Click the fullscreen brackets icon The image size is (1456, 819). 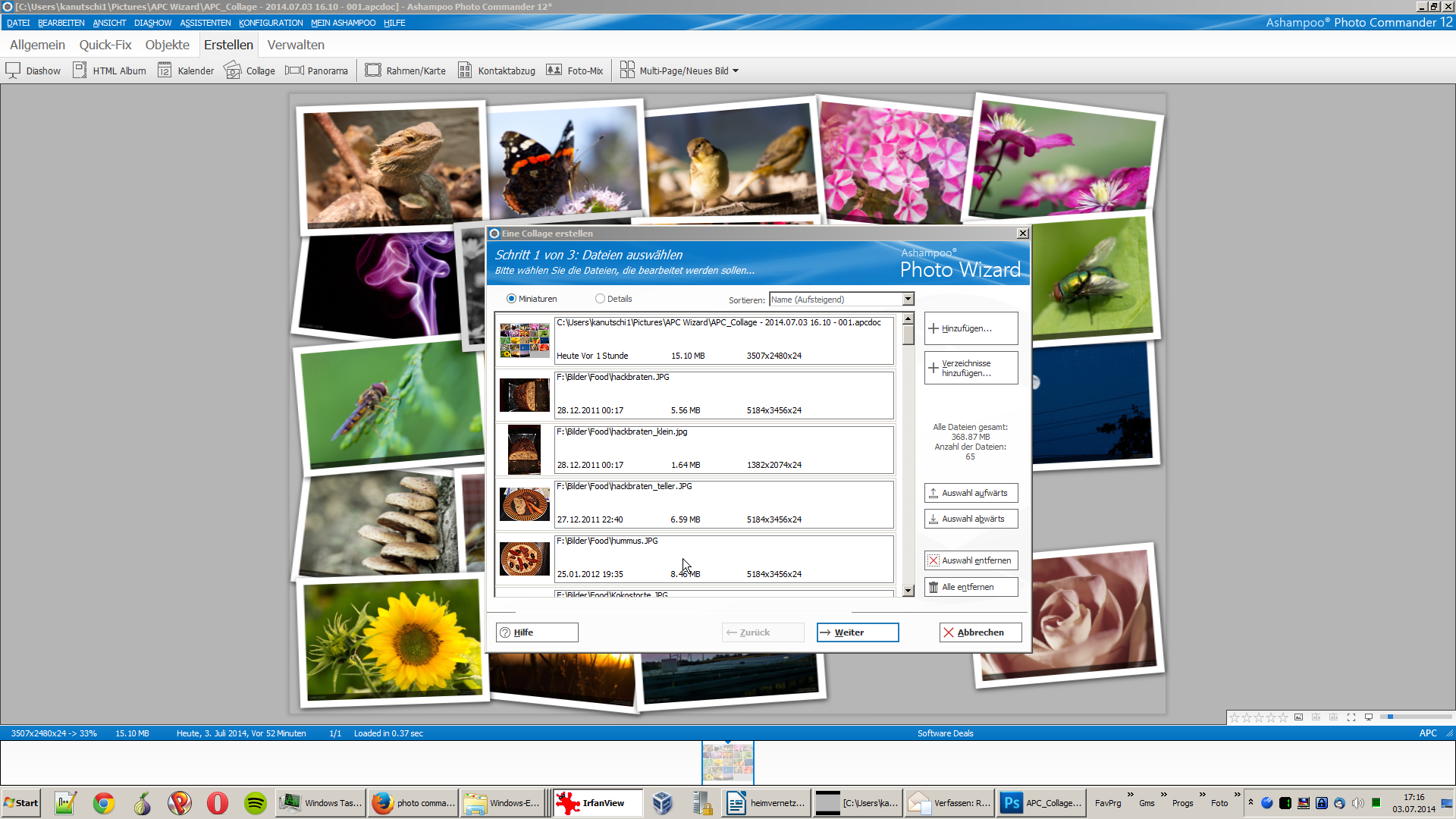(x=1351, y=717)
